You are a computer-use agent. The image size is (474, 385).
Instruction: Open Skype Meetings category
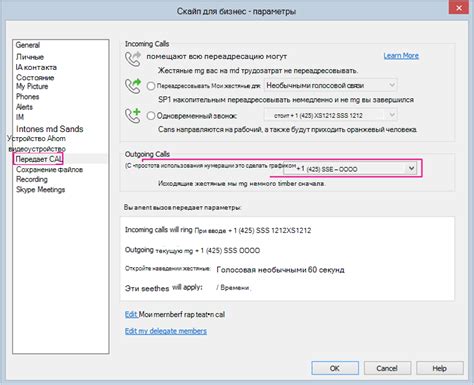(40, 190)
